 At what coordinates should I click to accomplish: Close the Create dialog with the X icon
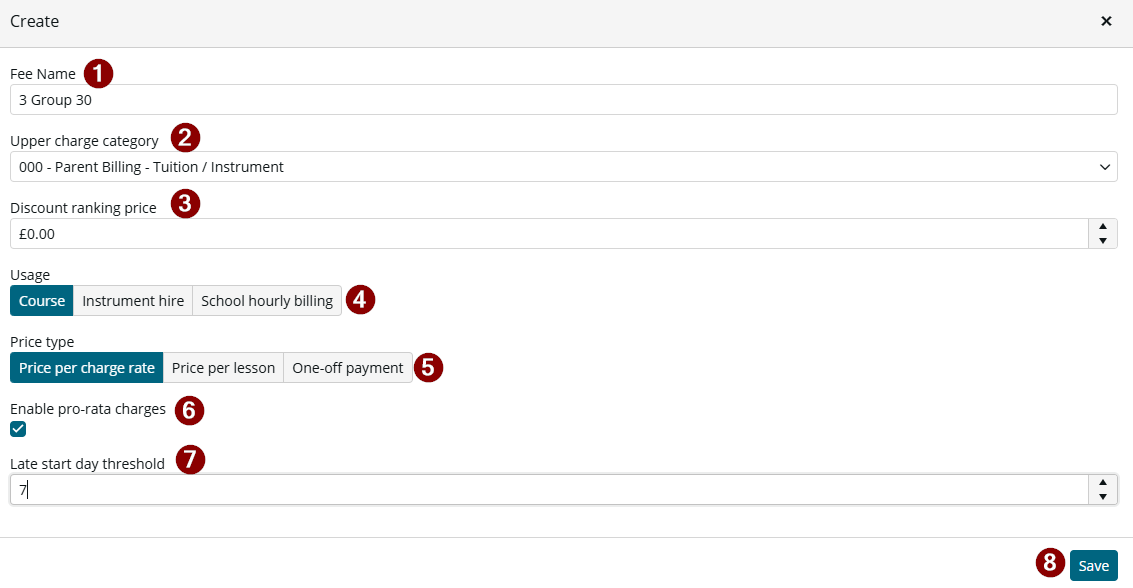click(x=1106, y=21)
